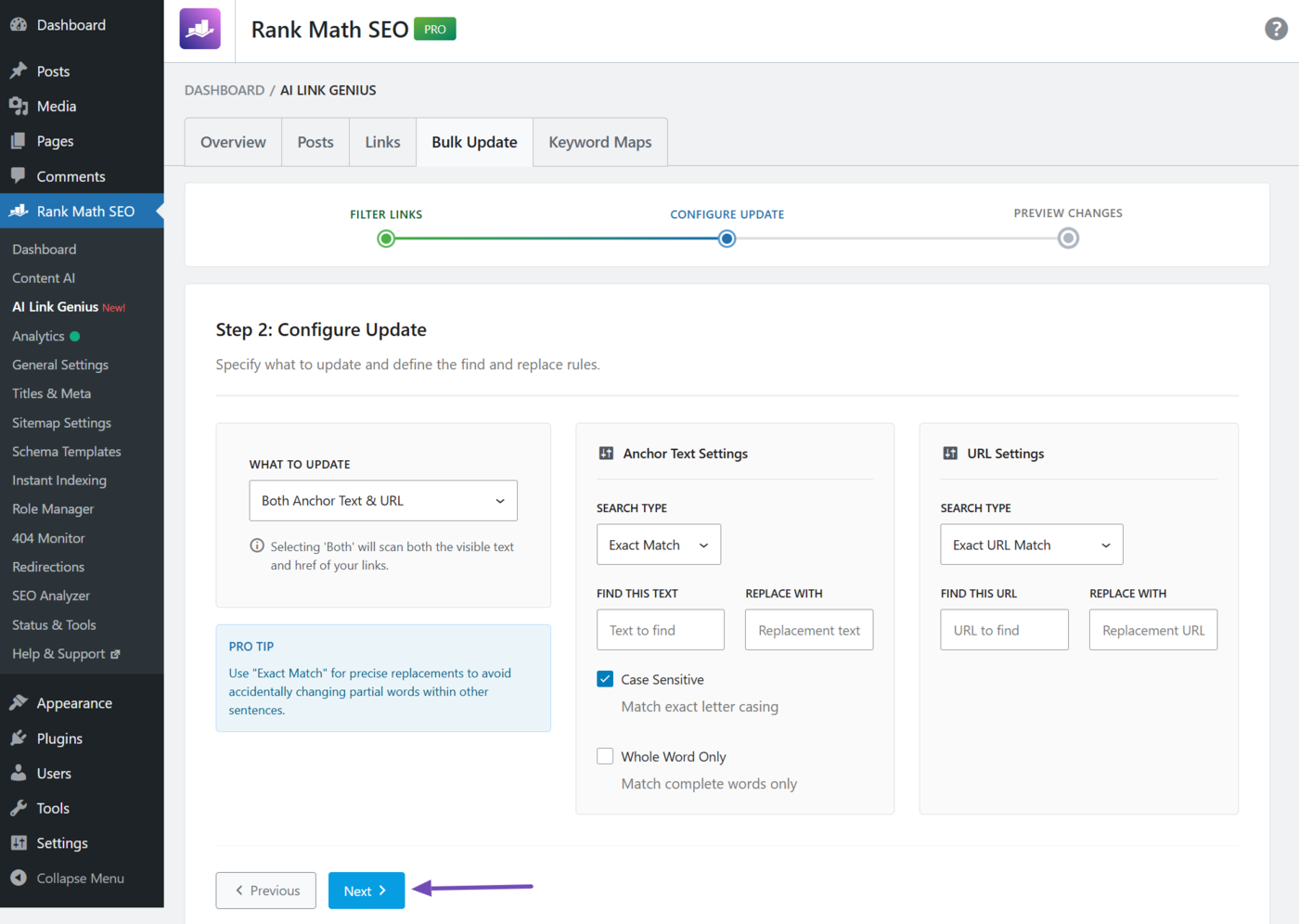Click the Pages icon in sidebar
Viewport: 1299px width, 924px height.
pos(19,141)
